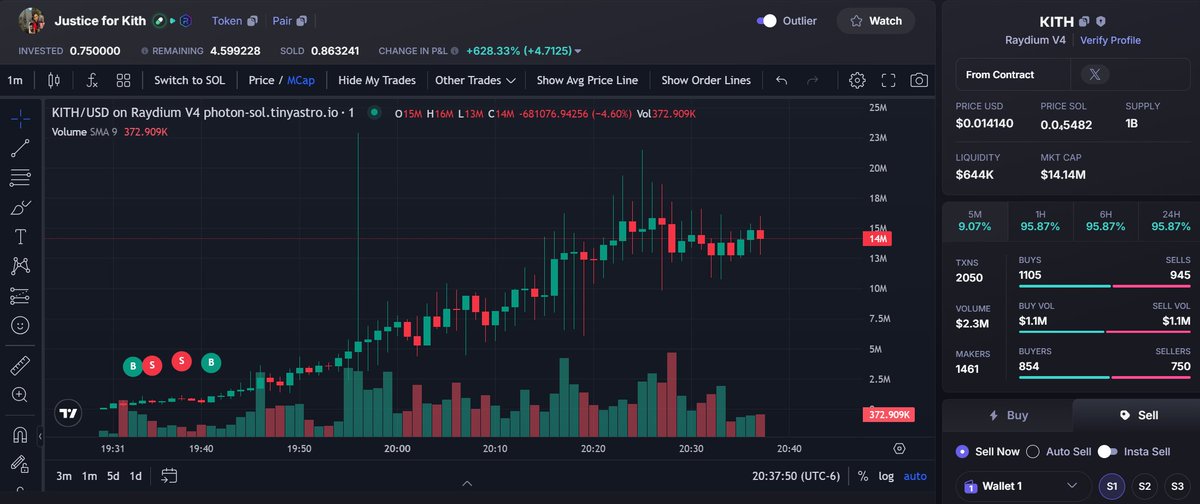Select the trend line drawing tool
Viewport: 1200px width, 504px height.
coord(19,149)
